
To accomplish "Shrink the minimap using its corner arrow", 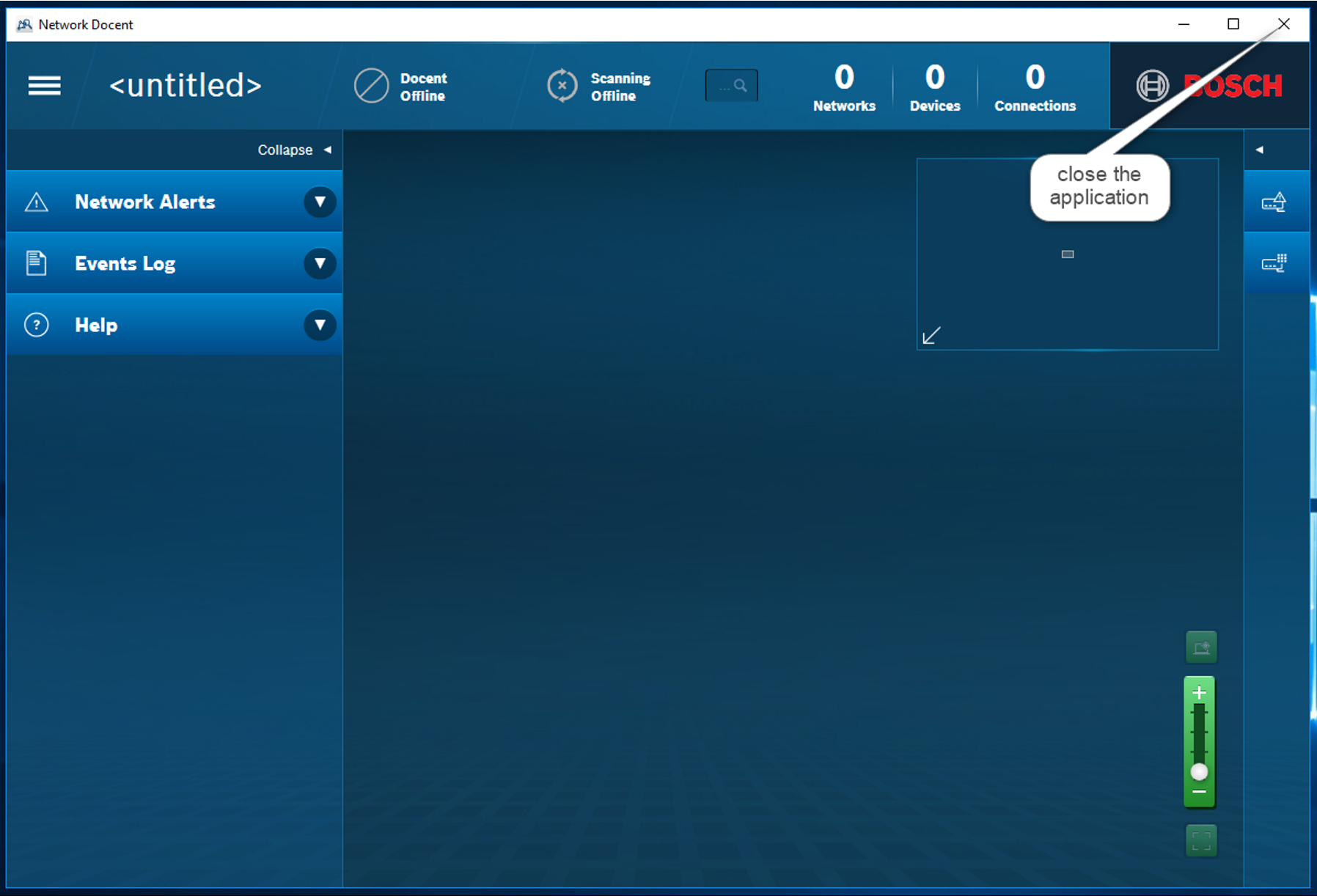I will [931, 336].
